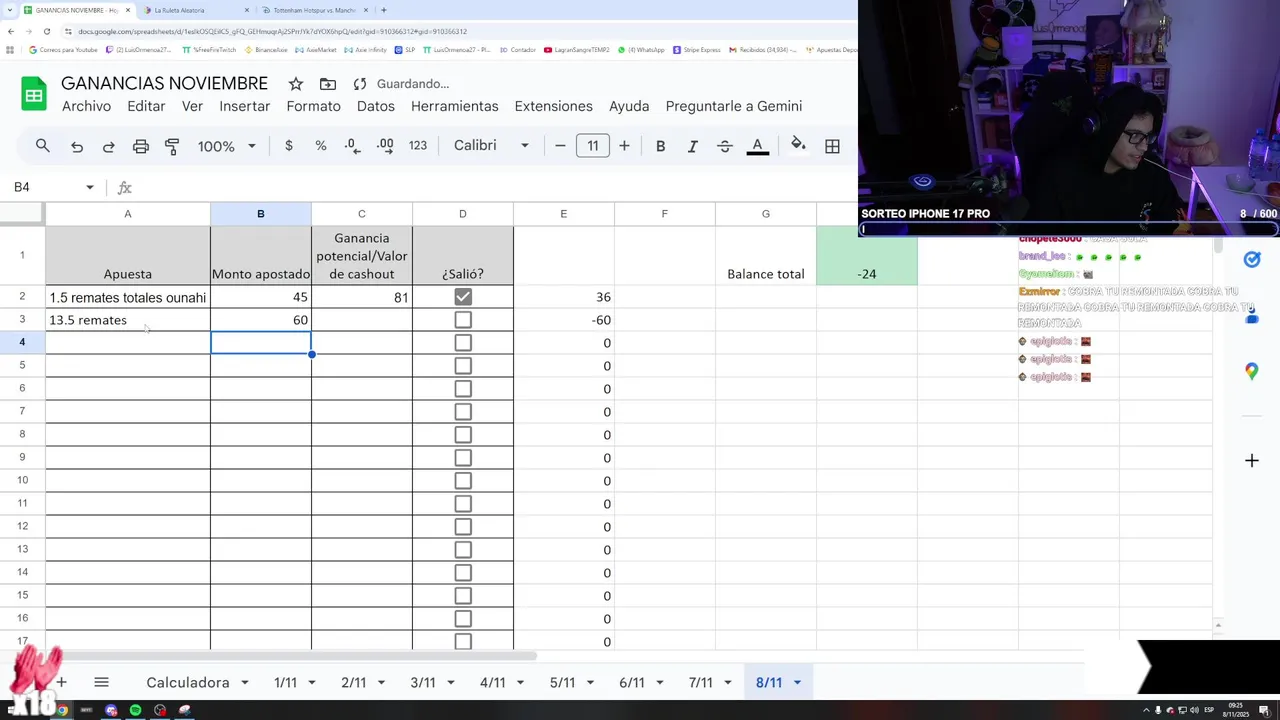This screenshot has height=720, width=1280.
Task: Check the ¿Salió? box in row 12
Action: pos(462,527)
